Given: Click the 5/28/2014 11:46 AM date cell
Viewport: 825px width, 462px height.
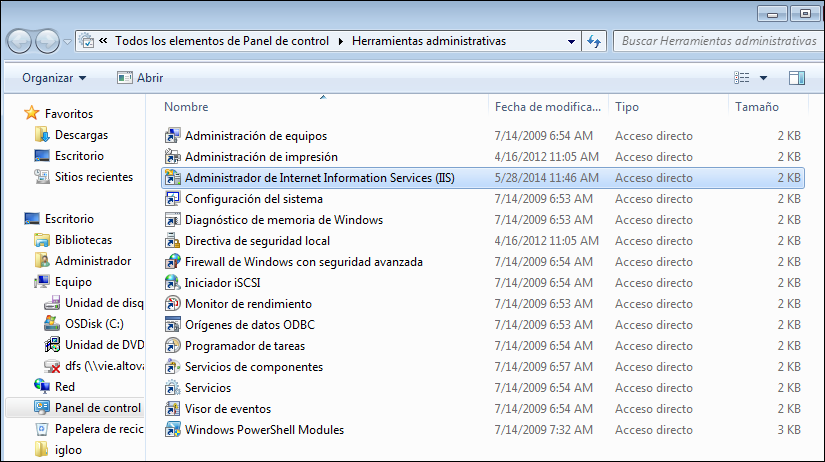Looking at the screenshot, I should point(546,178).
